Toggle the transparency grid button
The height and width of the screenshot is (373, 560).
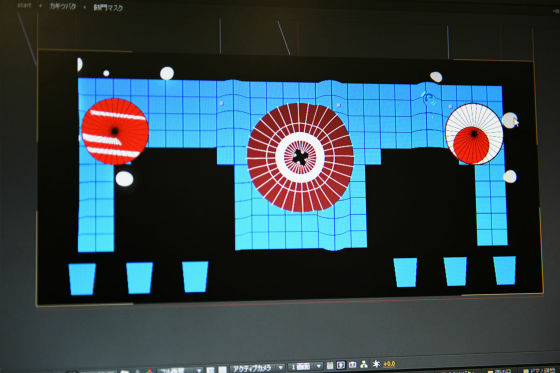(222, 369)
